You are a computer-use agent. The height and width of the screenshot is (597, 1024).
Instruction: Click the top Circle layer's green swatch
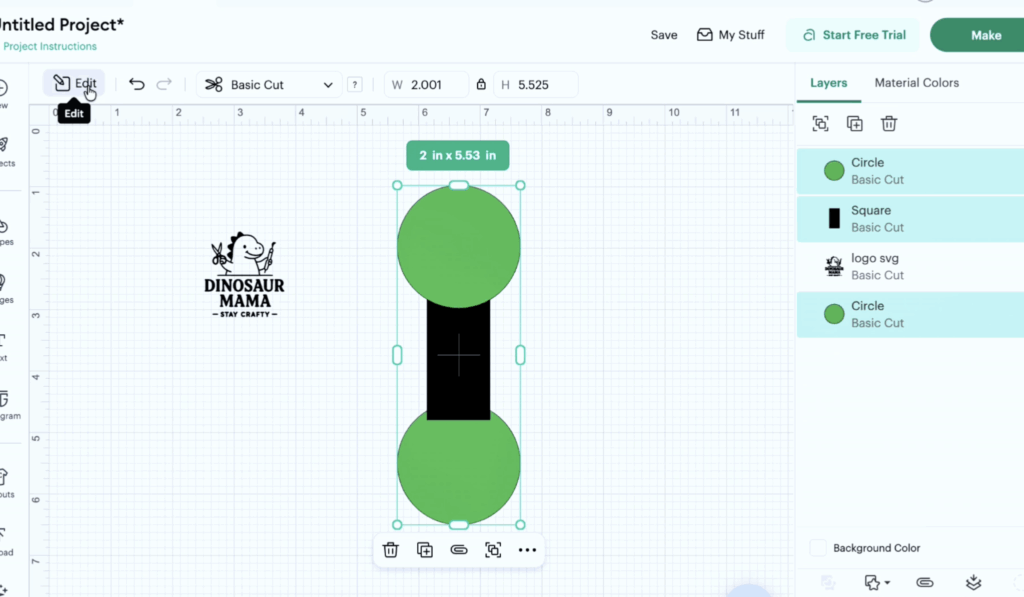(x=834, y=170)
